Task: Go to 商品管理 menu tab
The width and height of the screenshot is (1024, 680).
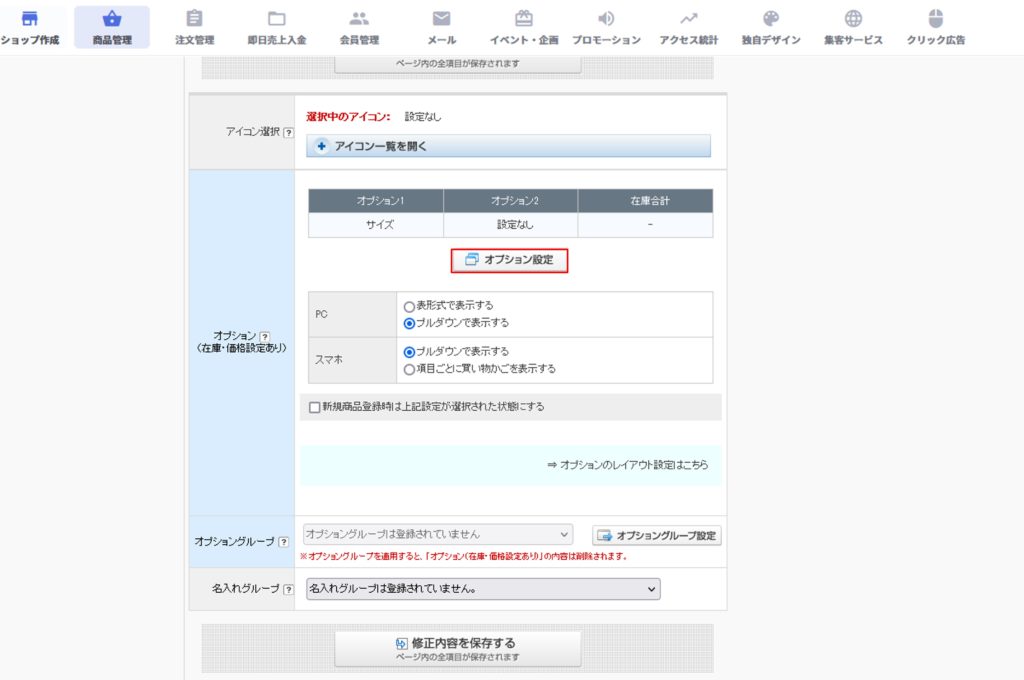Action: (x=112, y=27)
